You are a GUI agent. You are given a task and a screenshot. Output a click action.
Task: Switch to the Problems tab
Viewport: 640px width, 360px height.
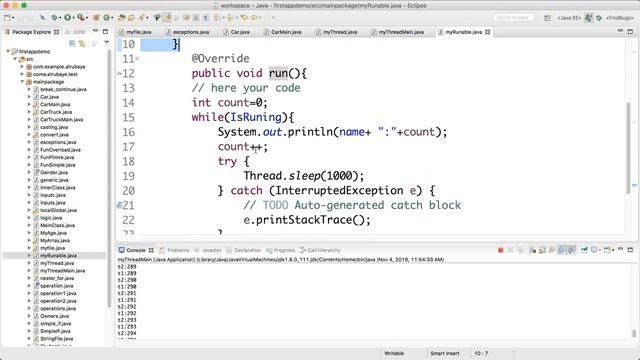point(174,250)
